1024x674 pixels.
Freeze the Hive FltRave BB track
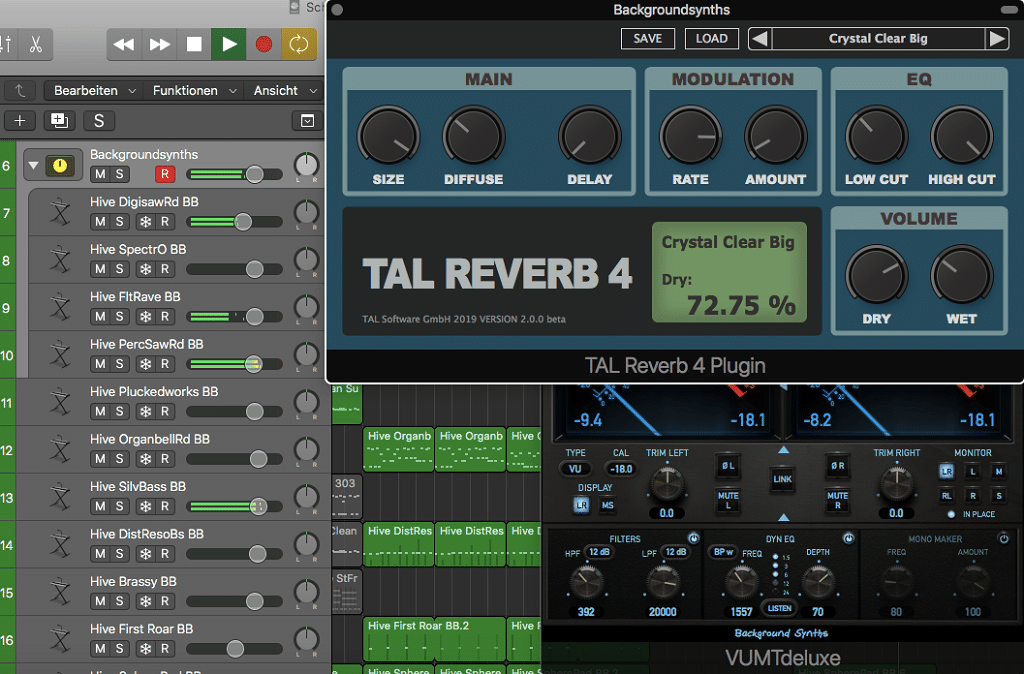[x=145, y=317]
